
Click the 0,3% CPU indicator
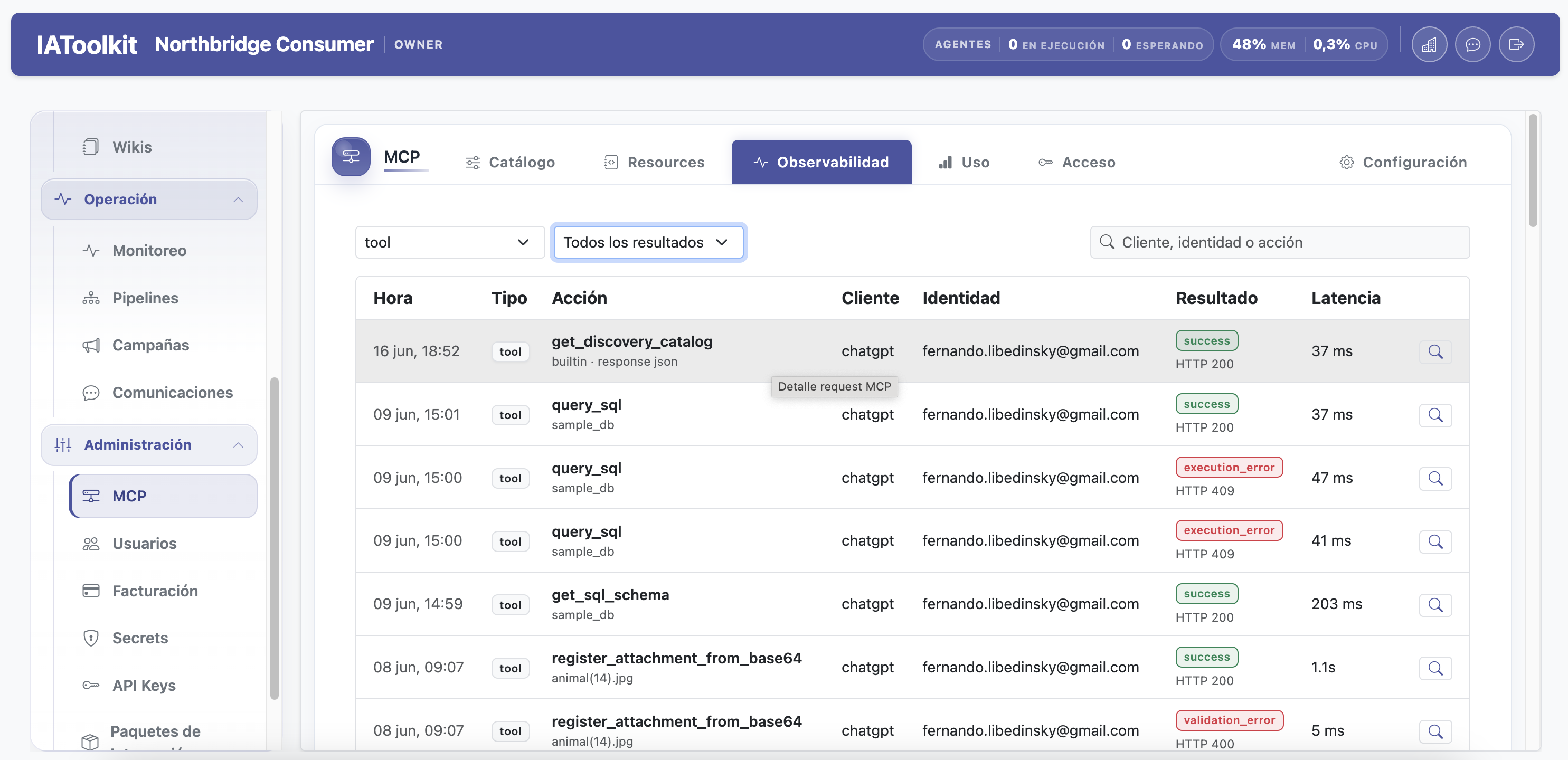pos(1345,44)
